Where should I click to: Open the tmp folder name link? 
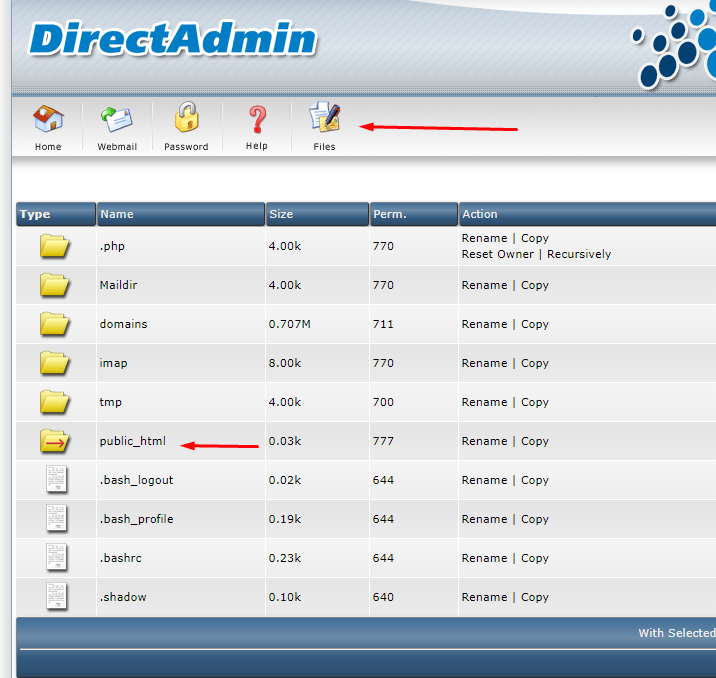click(111, 402)
